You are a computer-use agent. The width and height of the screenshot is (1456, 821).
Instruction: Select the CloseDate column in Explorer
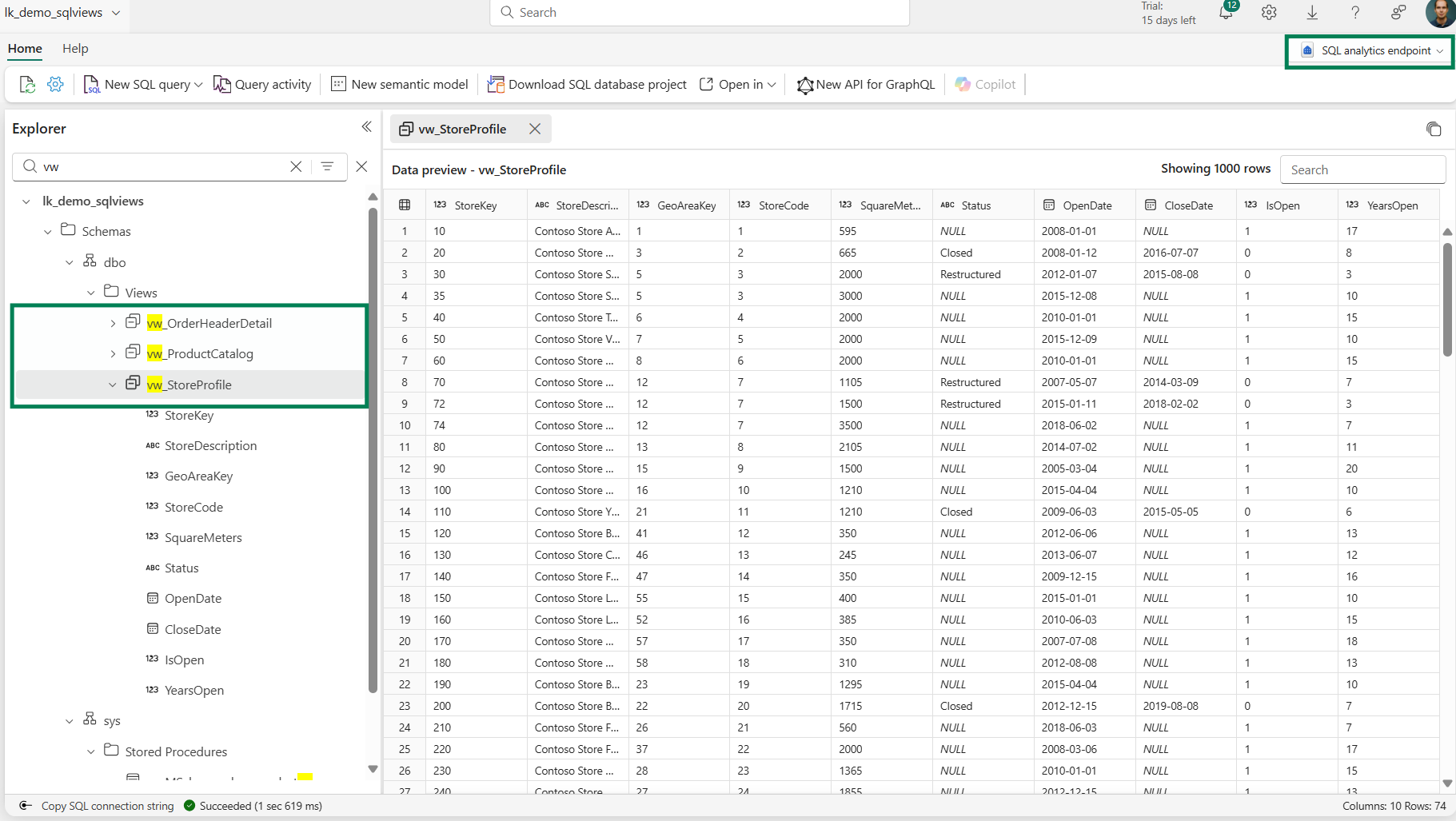click(193, 630)
